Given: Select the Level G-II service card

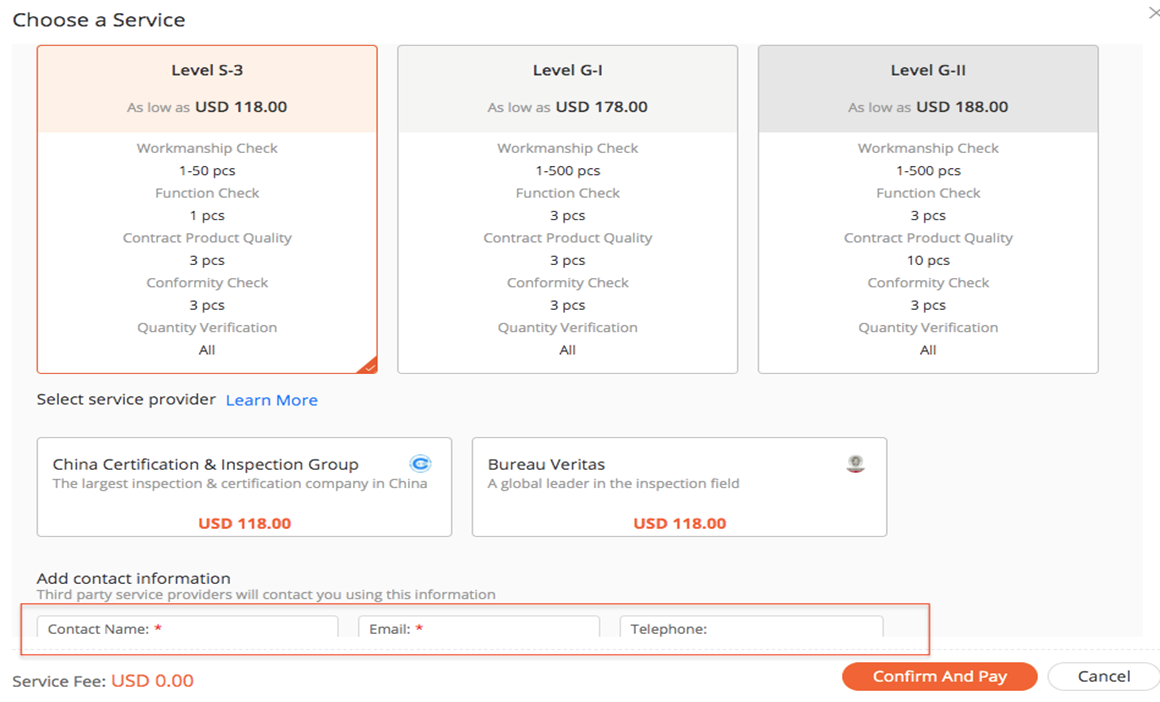Looking at the screenshot, I should [x=928, y=209].
